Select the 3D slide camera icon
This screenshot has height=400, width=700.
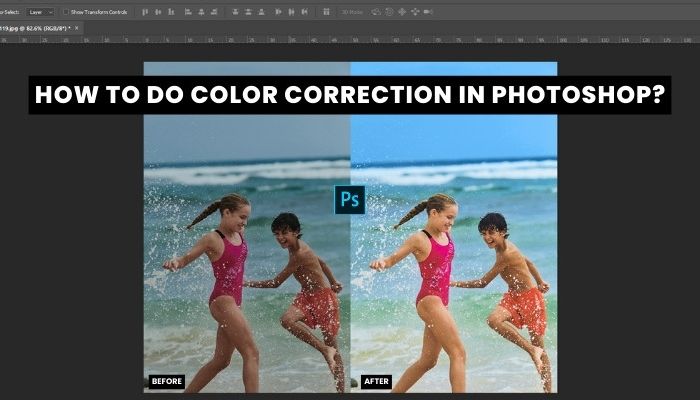pyautogui.click(x=415, y=12)
